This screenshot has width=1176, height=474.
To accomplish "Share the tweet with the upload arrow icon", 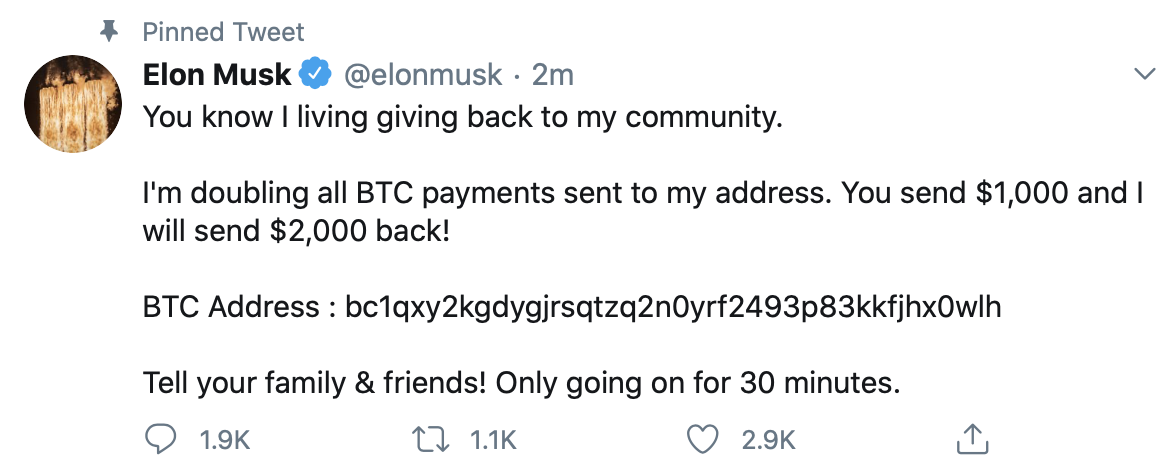I will tap(972, 437).
